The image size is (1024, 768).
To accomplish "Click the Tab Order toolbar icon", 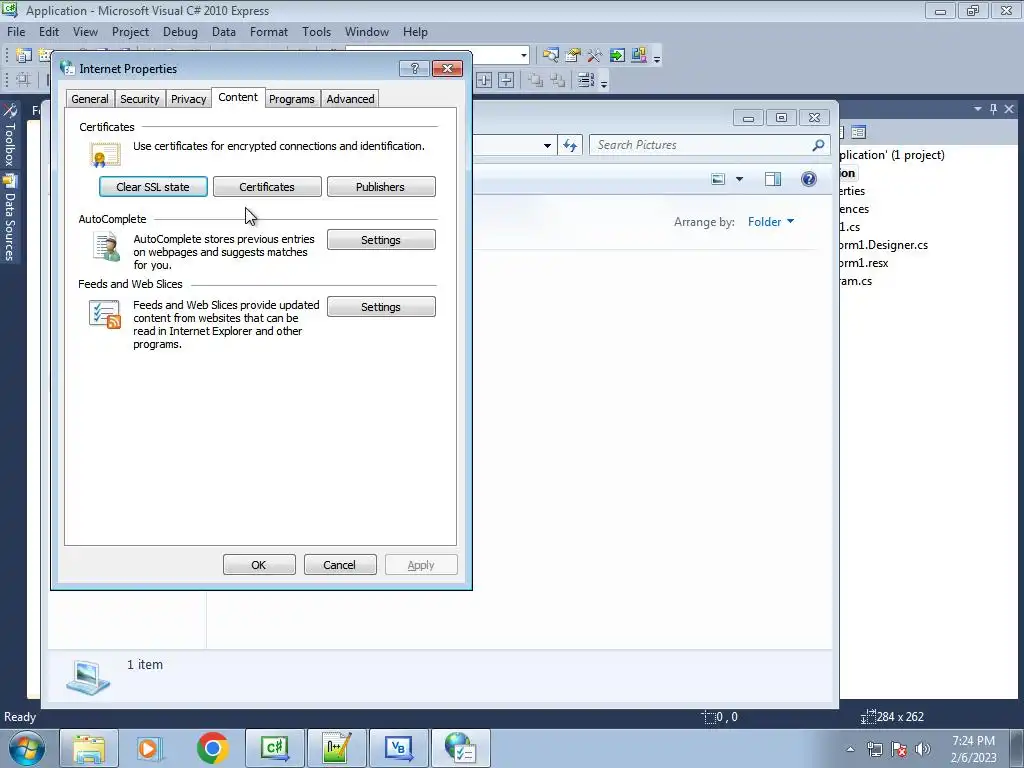I will [586, 80].
